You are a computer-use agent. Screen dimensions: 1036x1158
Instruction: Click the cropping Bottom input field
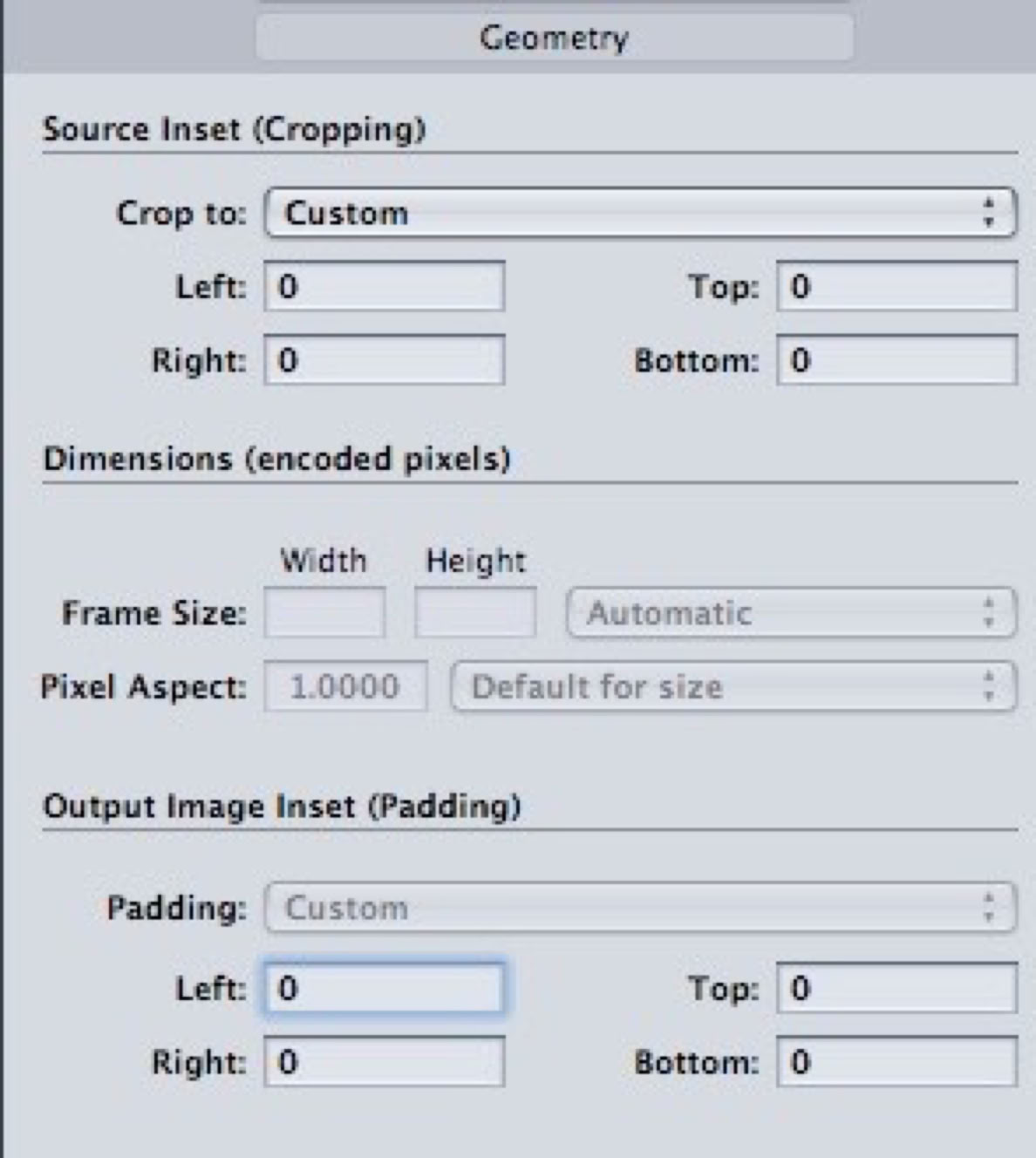click(896, 361)
